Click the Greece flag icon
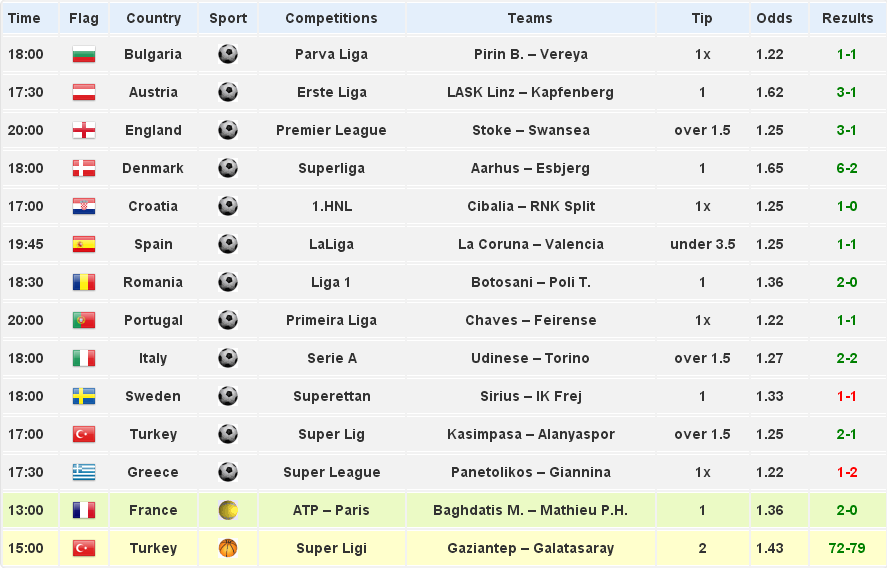 pyautogui.click(x=83, y=473)
